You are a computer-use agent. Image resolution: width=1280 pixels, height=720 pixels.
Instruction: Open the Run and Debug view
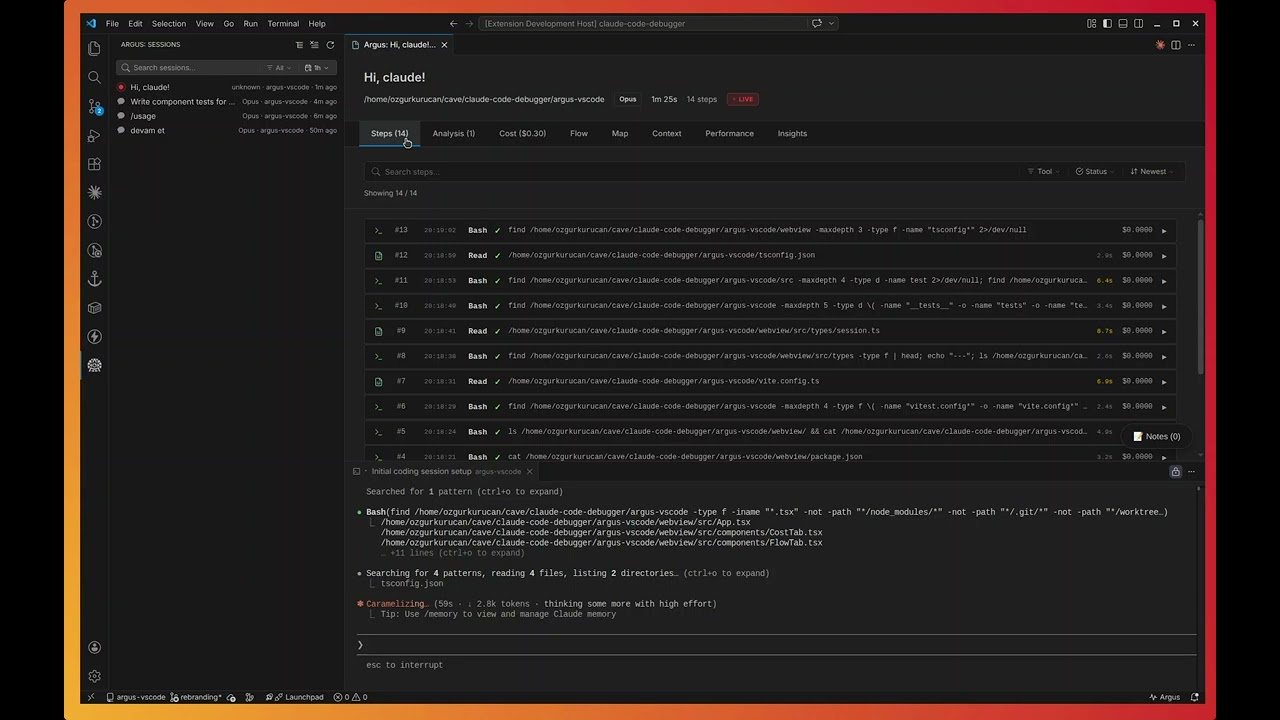[x=94, y=135]
